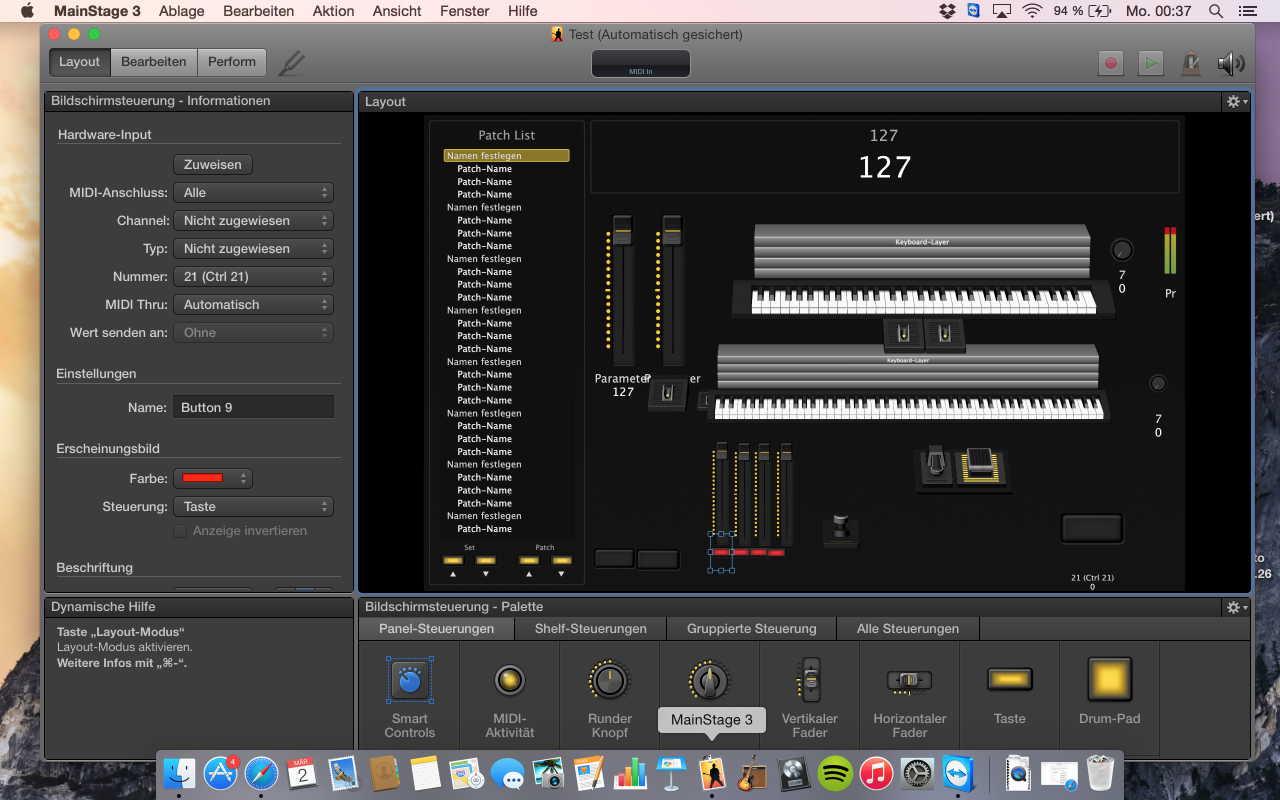Select the knob palette item behind the MainStage tooltip

[x=710, y=680]
